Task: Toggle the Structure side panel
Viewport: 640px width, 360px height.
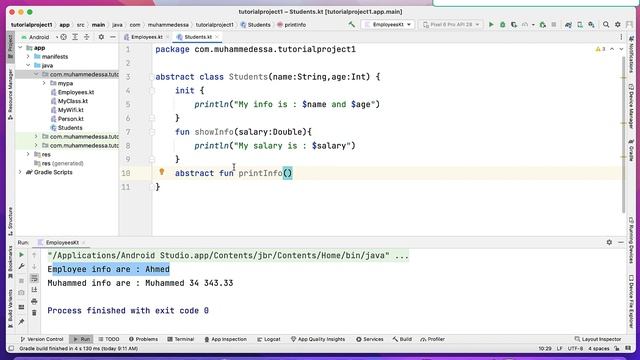Action: 10,221
